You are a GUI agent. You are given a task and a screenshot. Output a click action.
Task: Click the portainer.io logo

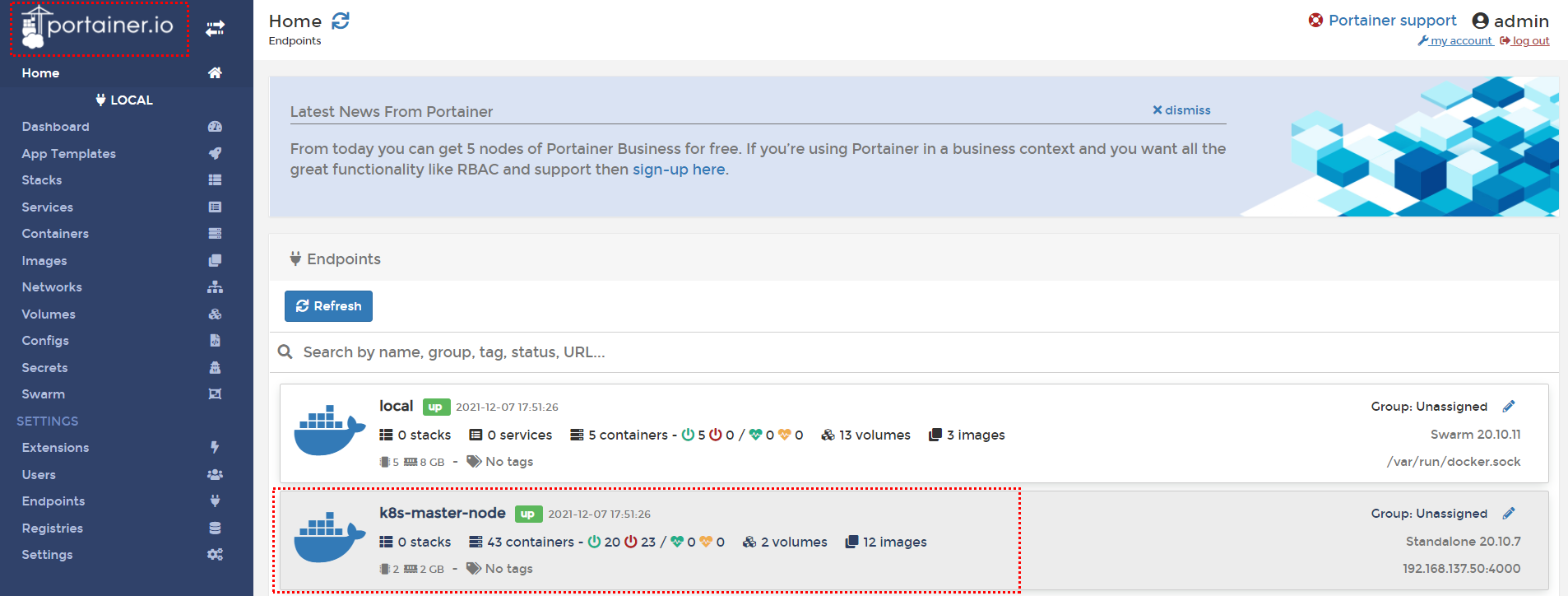point(98,27)
